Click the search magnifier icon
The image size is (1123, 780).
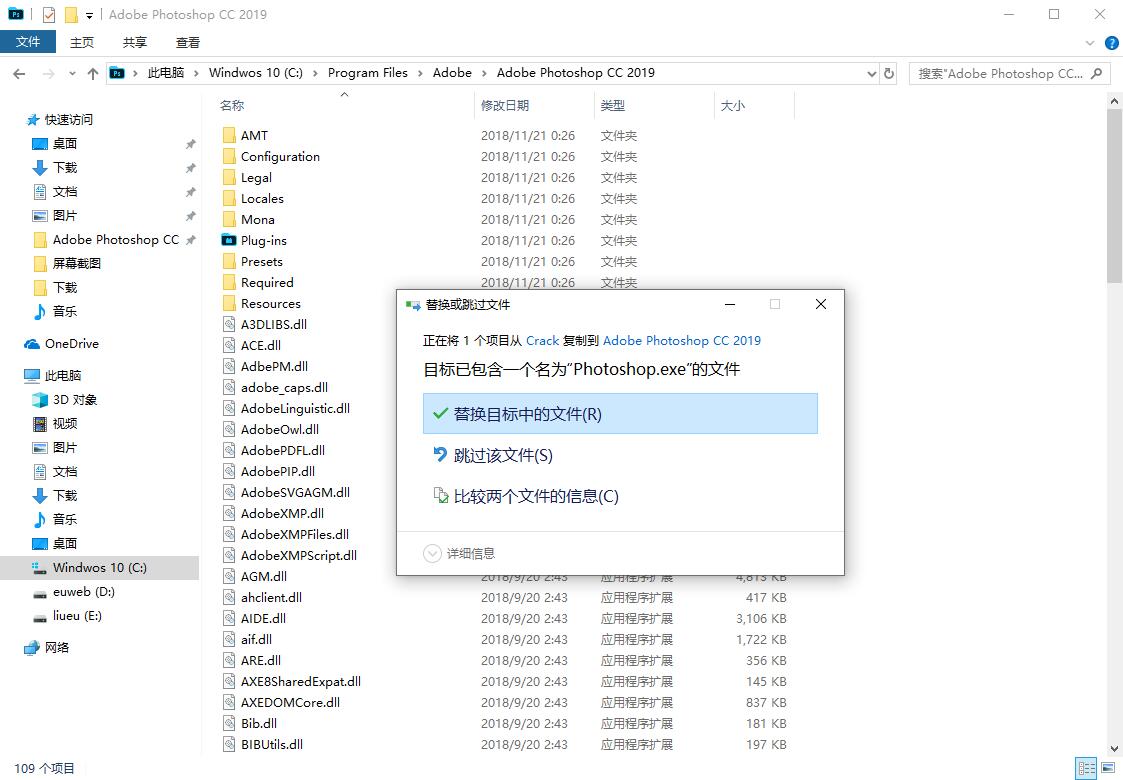[x=1097, y=73]
